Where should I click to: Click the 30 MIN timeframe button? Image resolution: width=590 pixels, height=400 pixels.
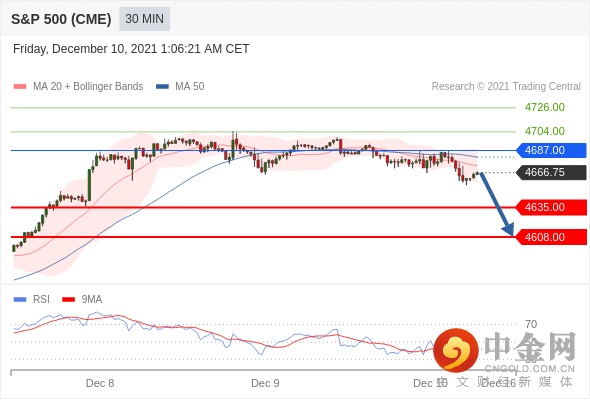pyautogui.click(x=144, y=19)
